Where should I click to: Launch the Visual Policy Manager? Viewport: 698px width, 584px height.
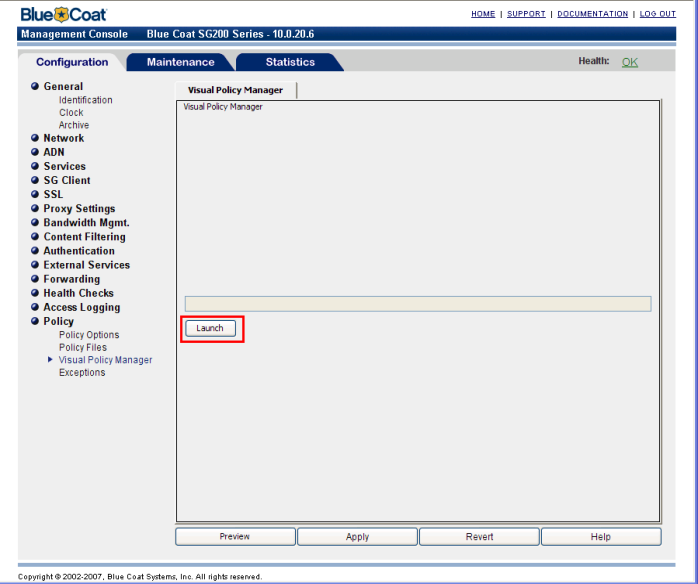tap(210, 328)
